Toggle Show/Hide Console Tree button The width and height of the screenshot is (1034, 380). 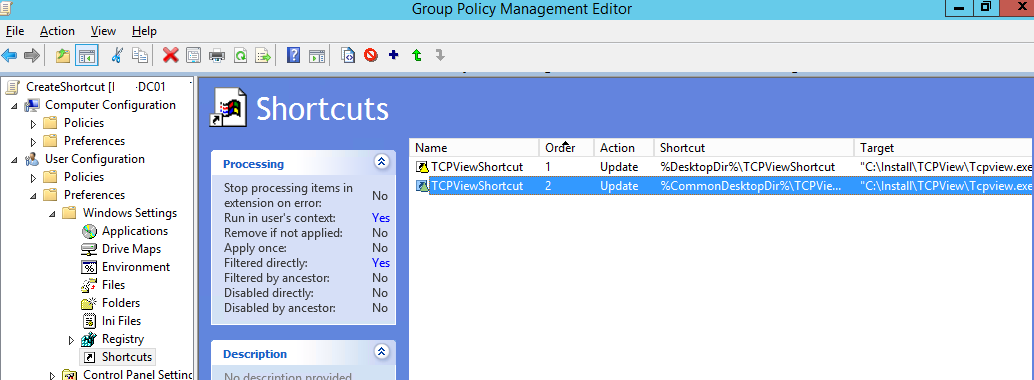pyautogui.click(x=86, y=55)
